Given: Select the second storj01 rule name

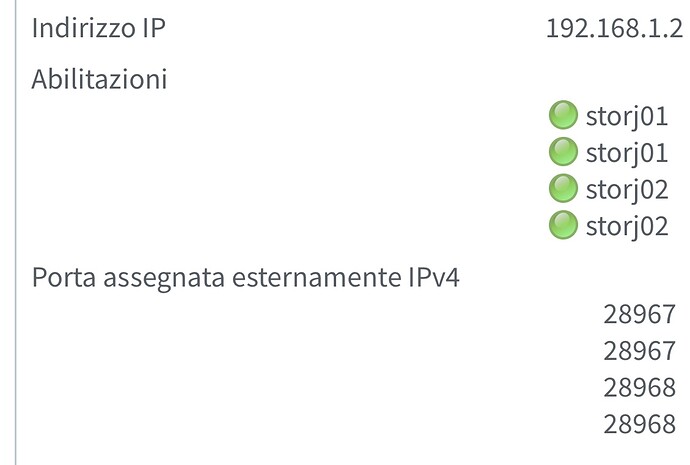Looking at the screenshot, I should point(626,152).
